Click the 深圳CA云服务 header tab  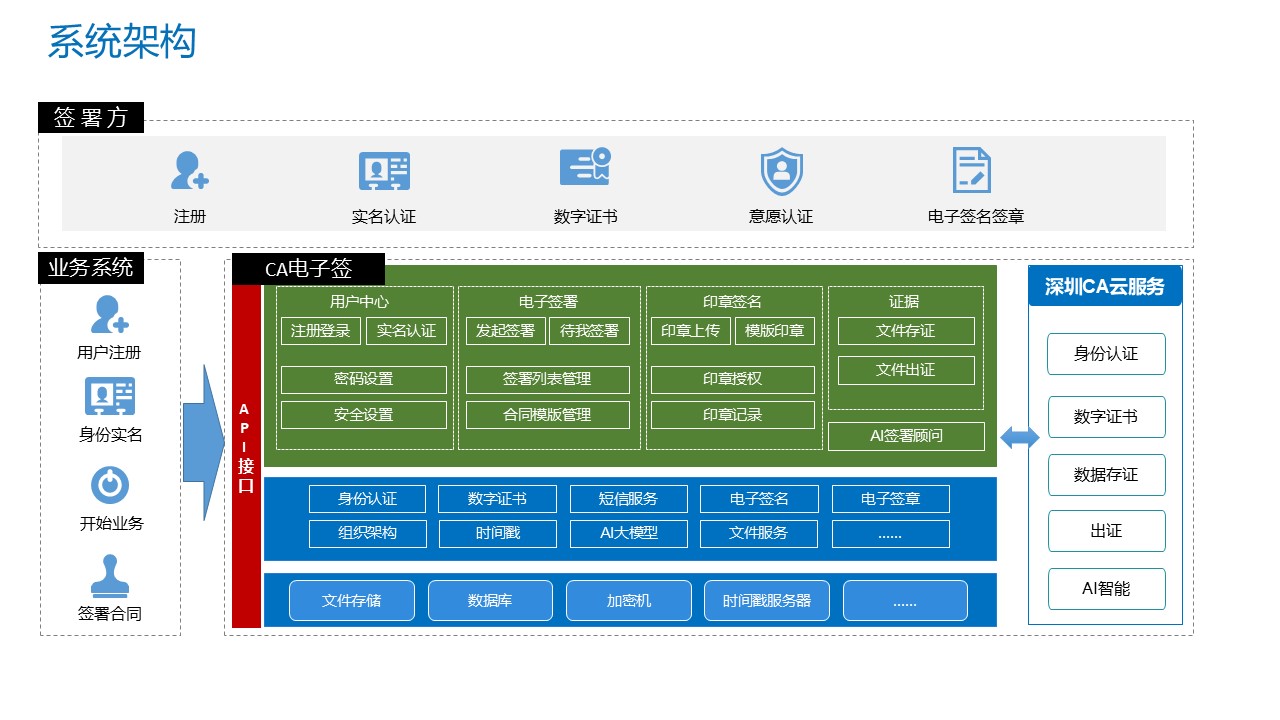(1105, 287)
